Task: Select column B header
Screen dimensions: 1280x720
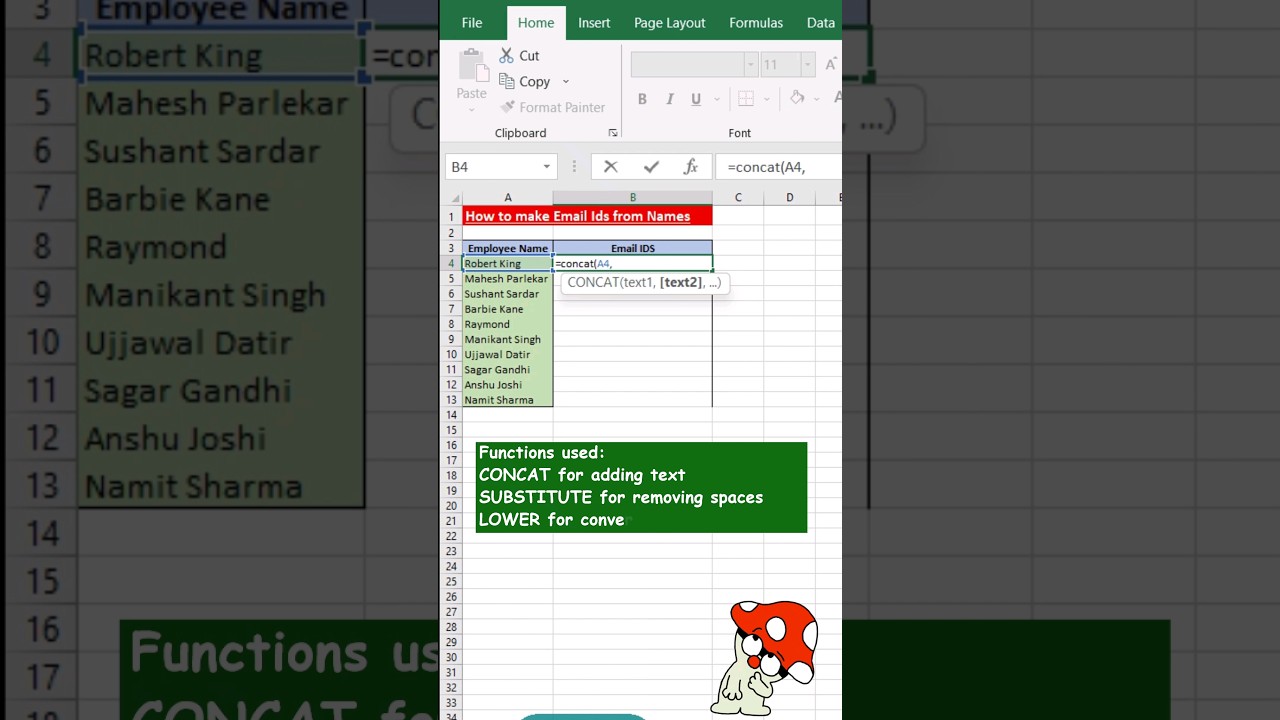Action: point(633,198)
